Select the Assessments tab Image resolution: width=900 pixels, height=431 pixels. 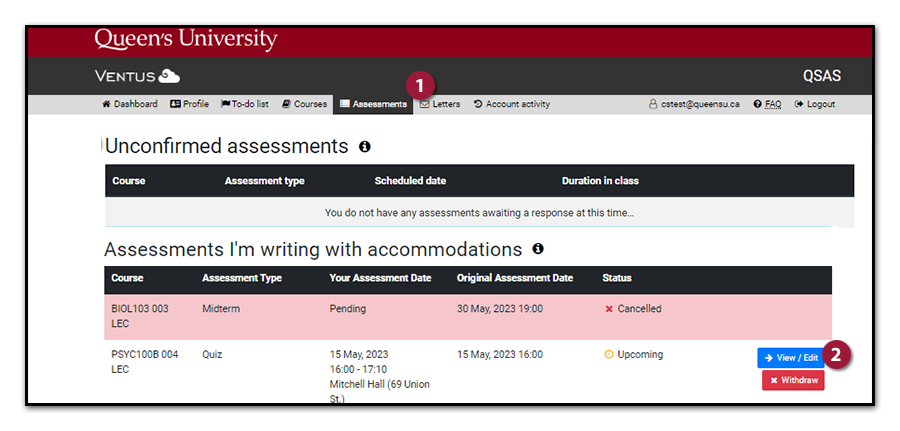pos(373,104)
